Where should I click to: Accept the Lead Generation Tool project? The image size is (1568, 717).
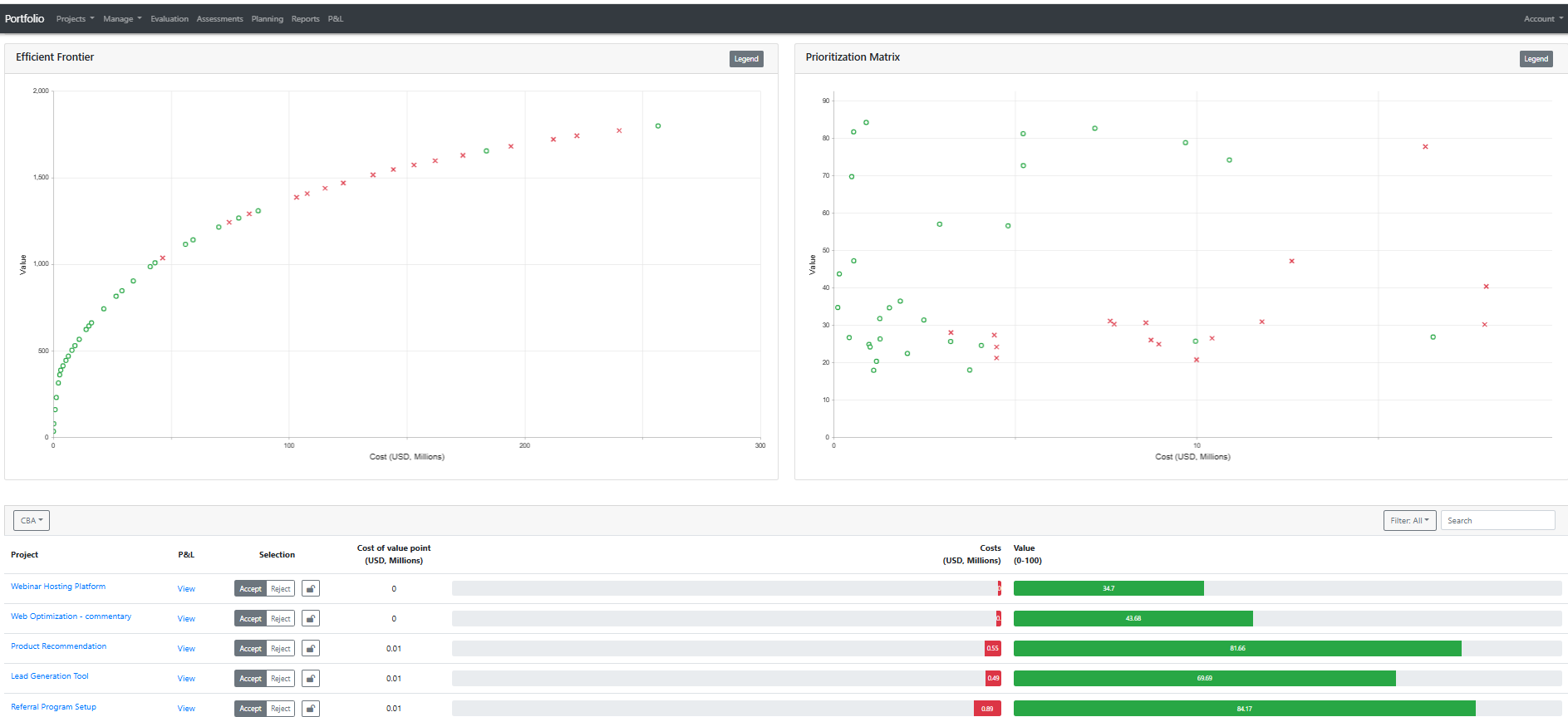[x=251, y=679]
